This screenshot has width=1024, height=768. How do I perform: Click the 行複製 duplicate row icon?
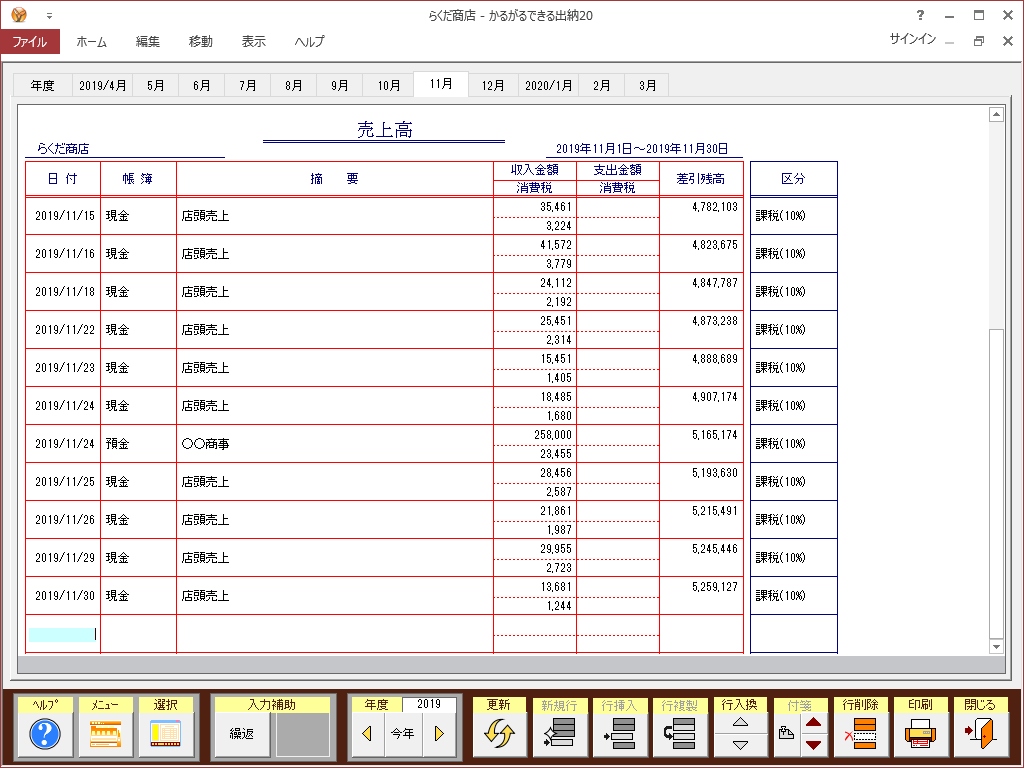[679, 734]
